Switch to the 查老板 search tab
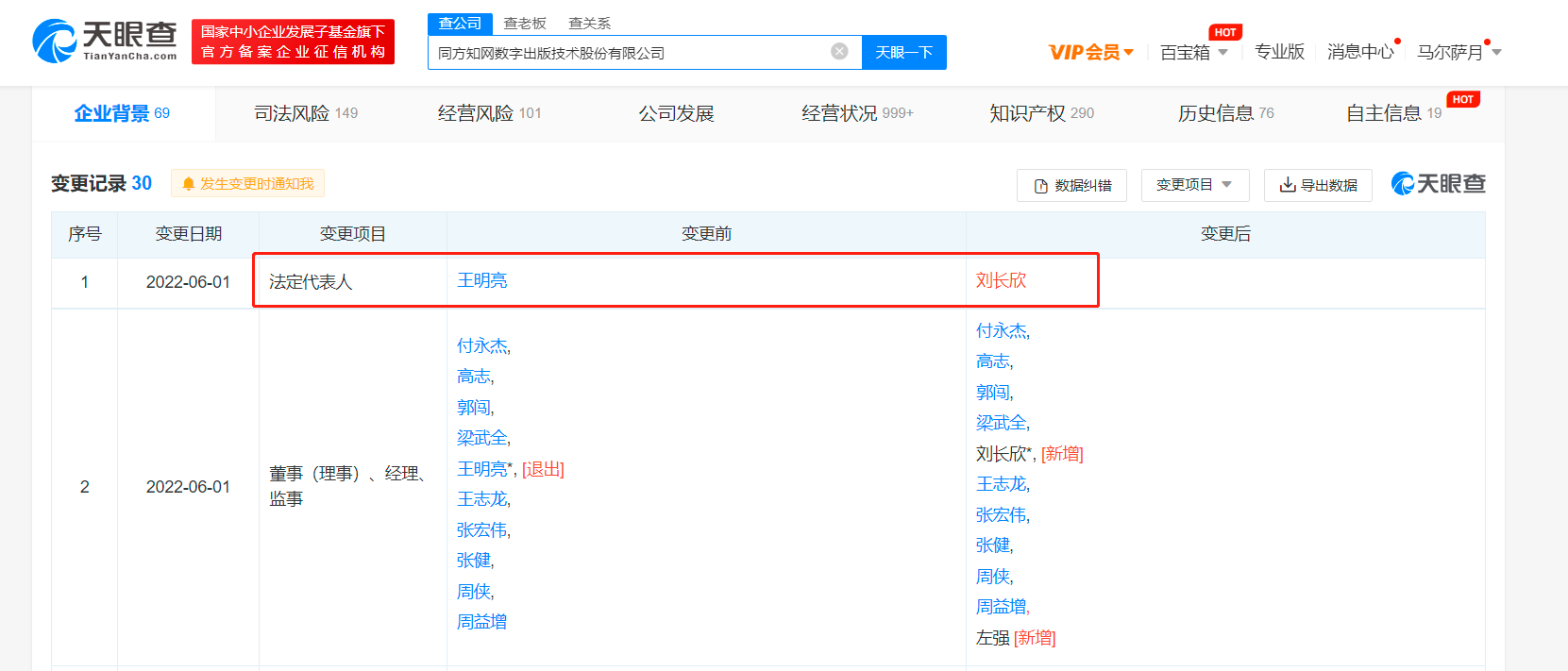 (x=525, y=23)
